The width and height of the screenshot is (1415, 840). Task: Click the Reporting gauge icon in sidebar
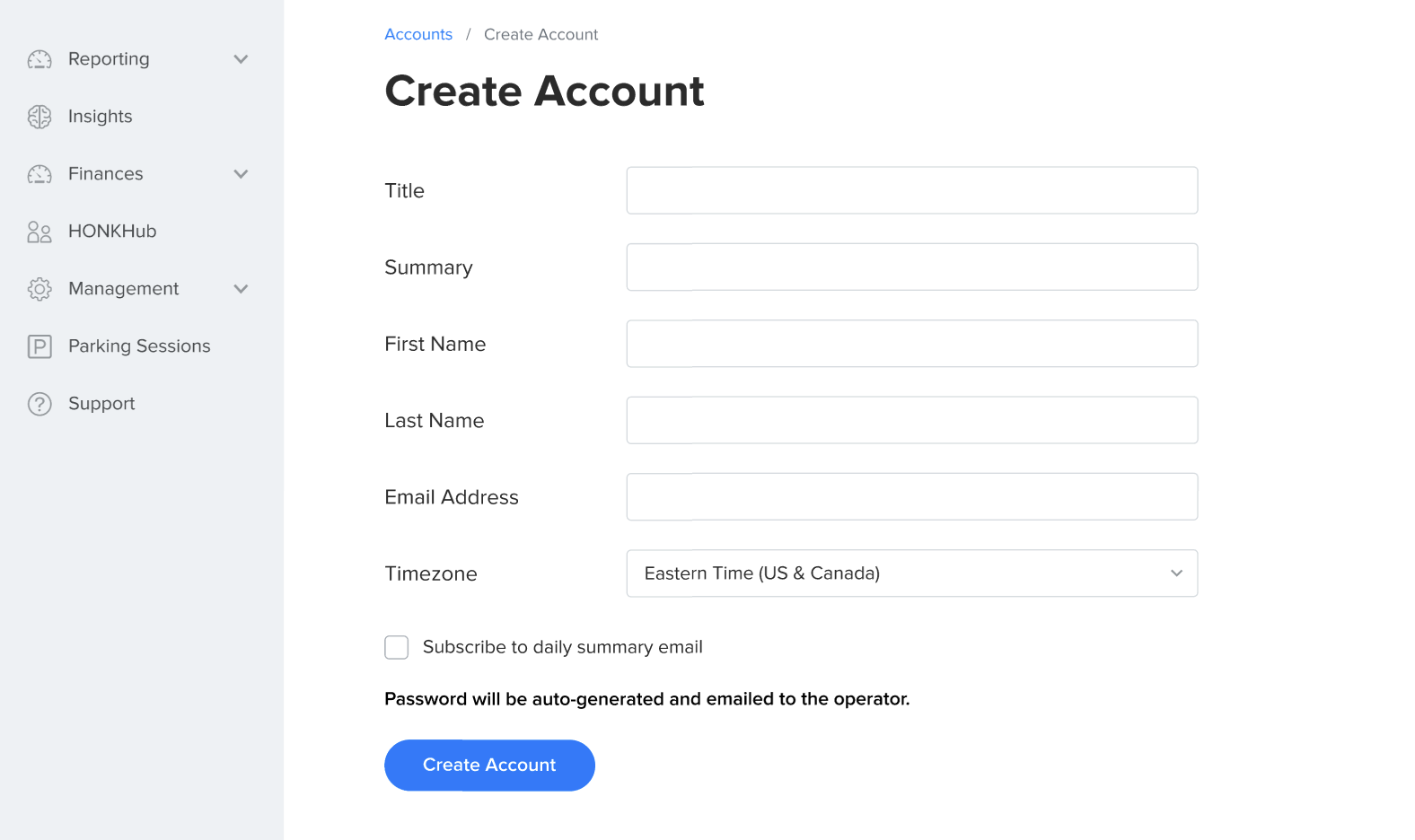point(40,59)
